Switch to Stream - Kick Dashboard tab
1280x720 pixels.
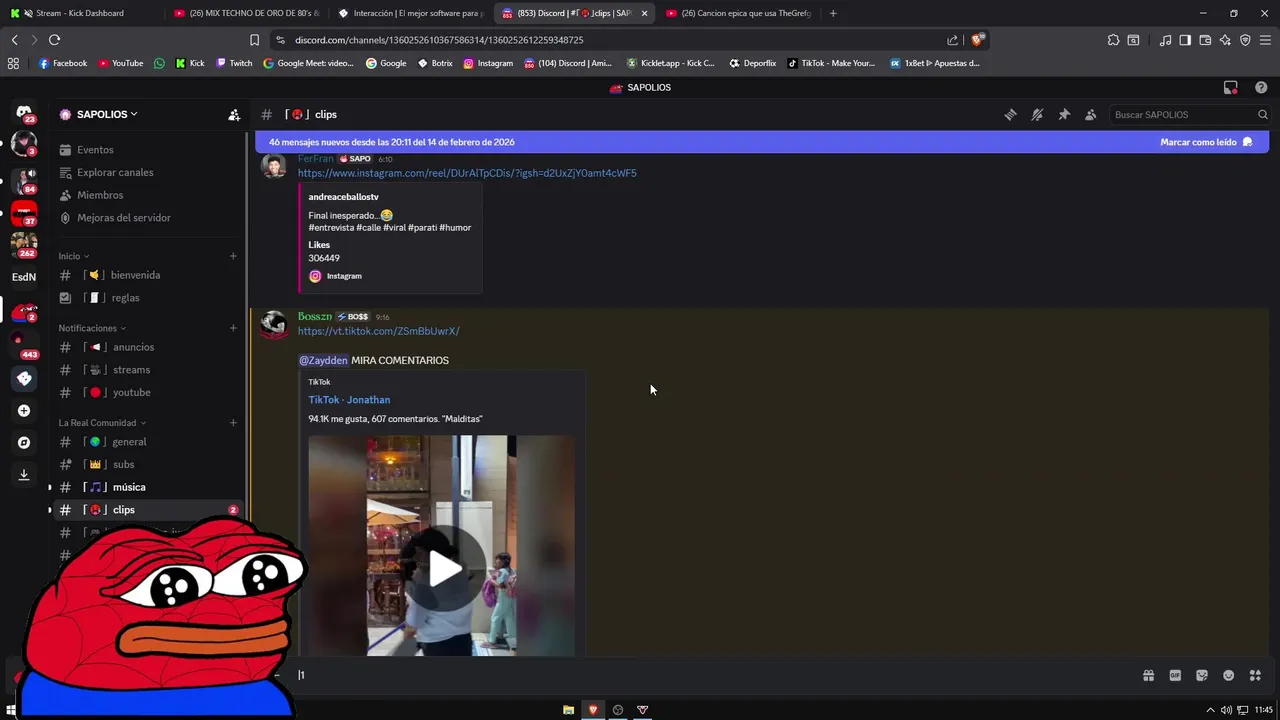[80, 13]
